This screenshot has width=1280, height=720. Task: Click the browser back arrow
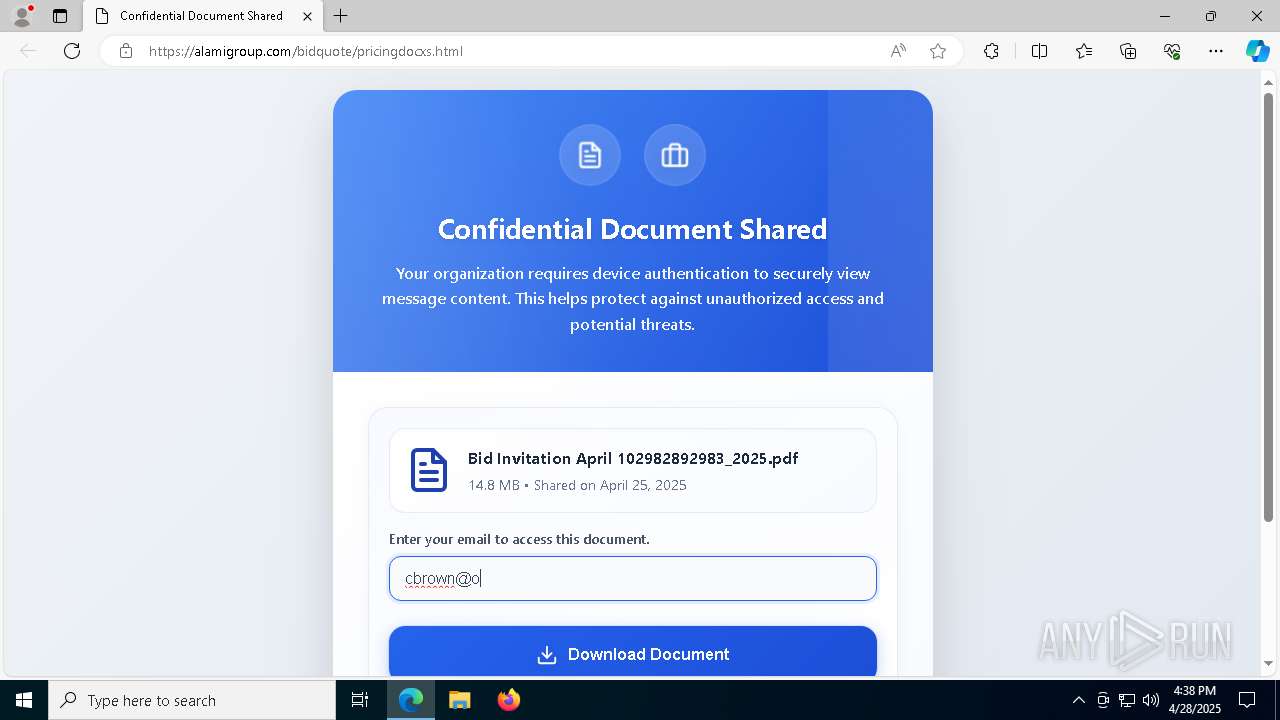tap(28, 51)
